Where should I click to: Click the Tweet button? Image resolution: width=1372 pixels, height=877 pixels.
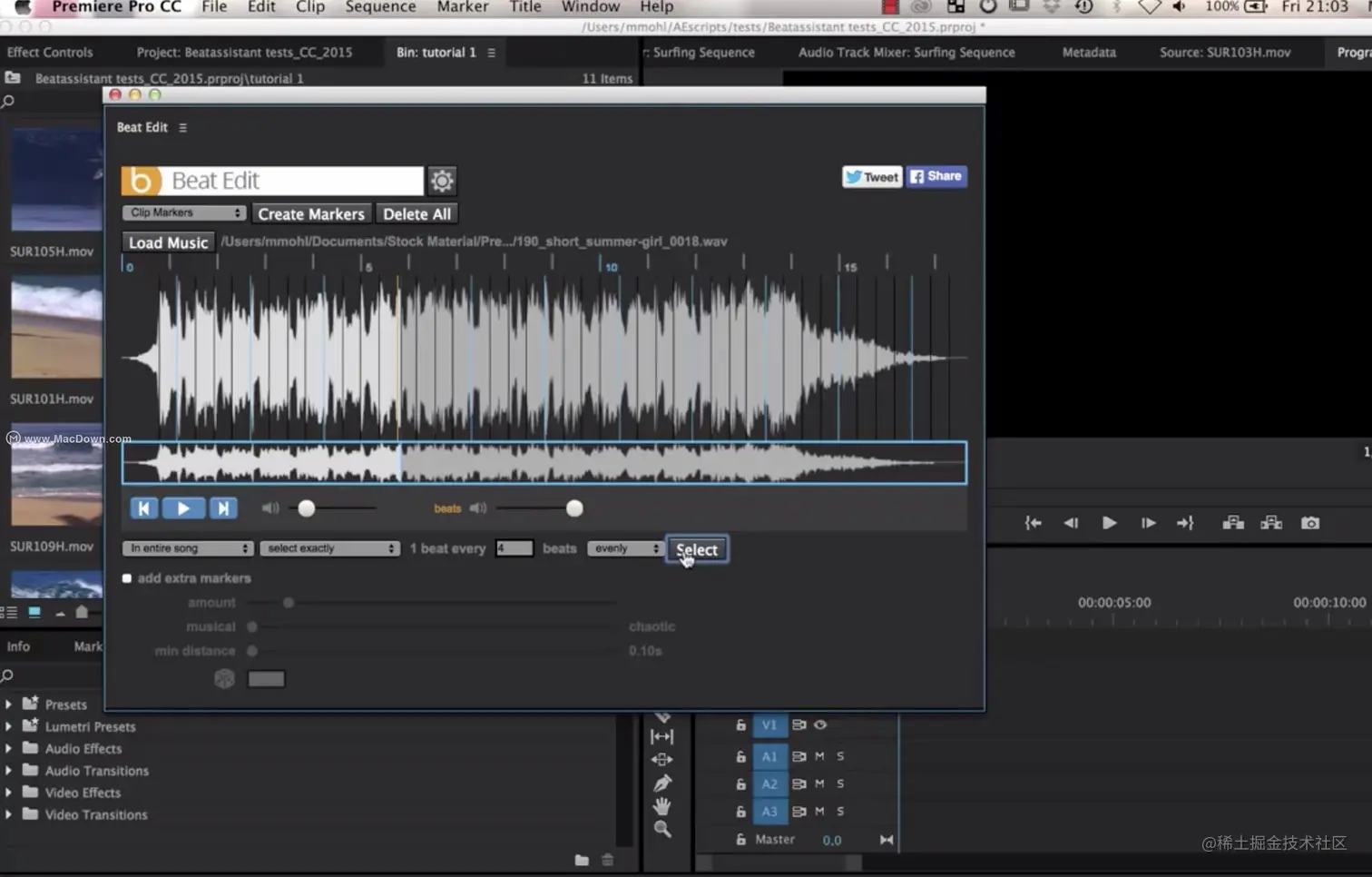tap(872, 177)
